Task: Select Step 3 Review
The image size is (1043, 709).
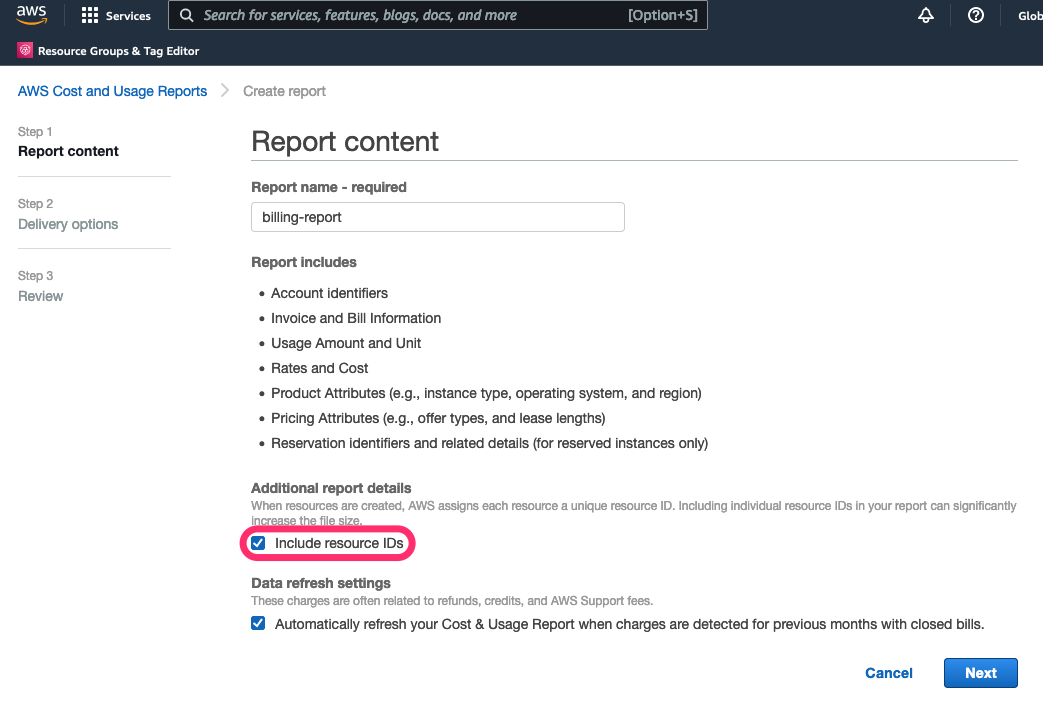Action: 40,295
